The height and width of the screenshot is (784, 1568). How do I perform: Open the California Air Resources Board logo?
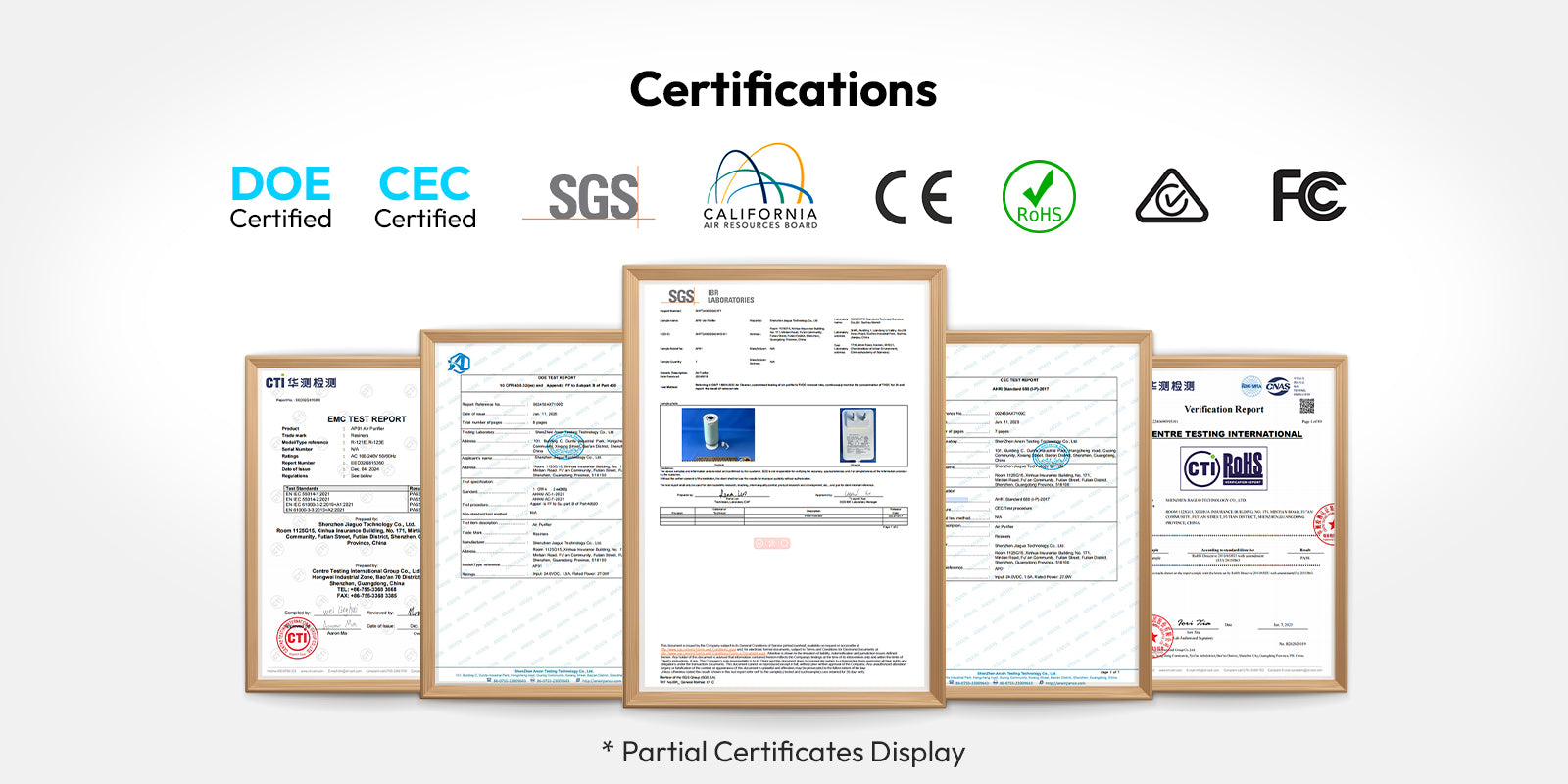click(760, 188)
